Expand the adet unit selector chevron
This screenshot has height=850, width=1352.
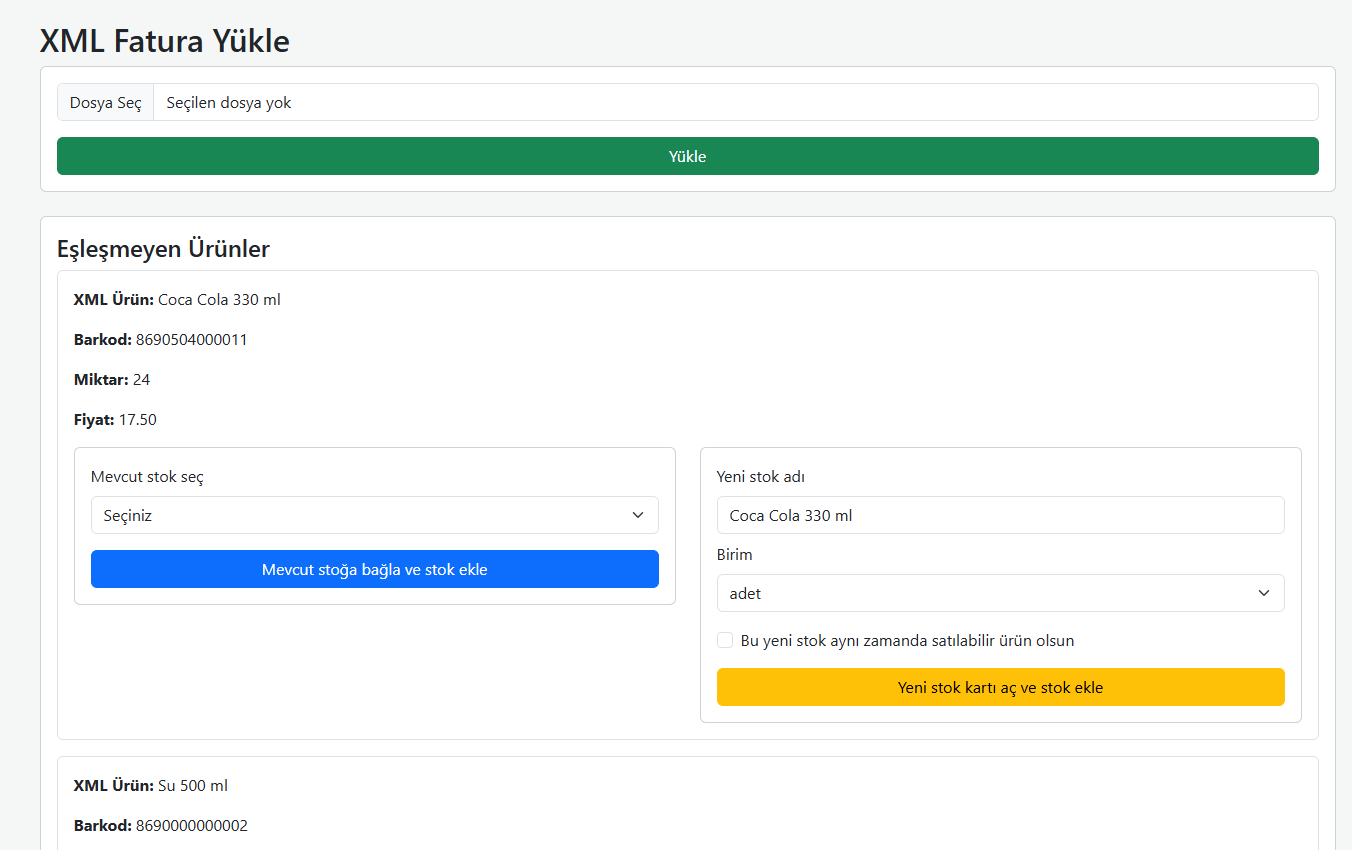[x=1262, y=592]
